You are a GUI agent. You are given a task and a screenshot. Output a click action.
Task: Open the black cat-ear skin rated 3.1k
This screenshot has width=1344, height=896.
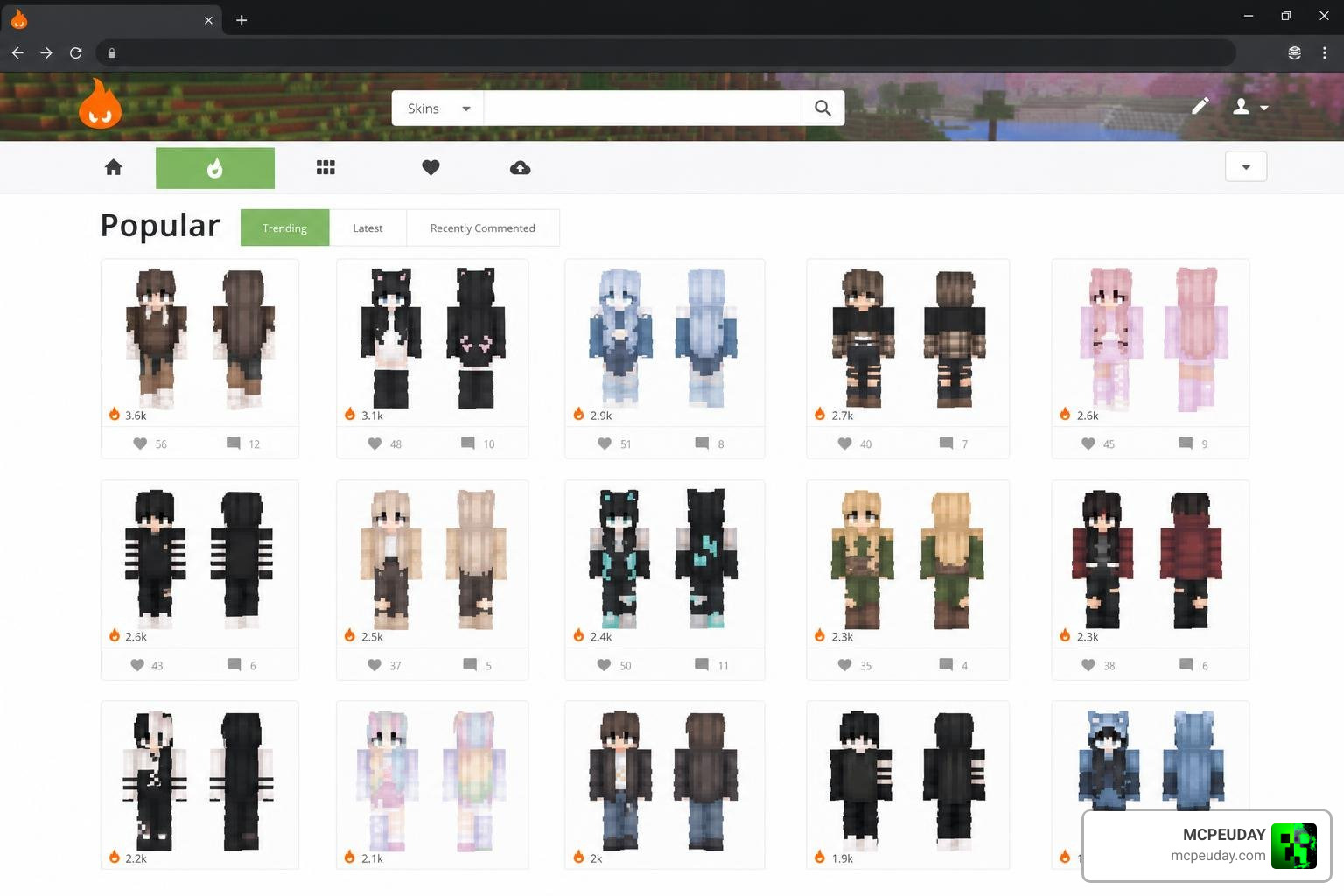[x=432, y=341]
